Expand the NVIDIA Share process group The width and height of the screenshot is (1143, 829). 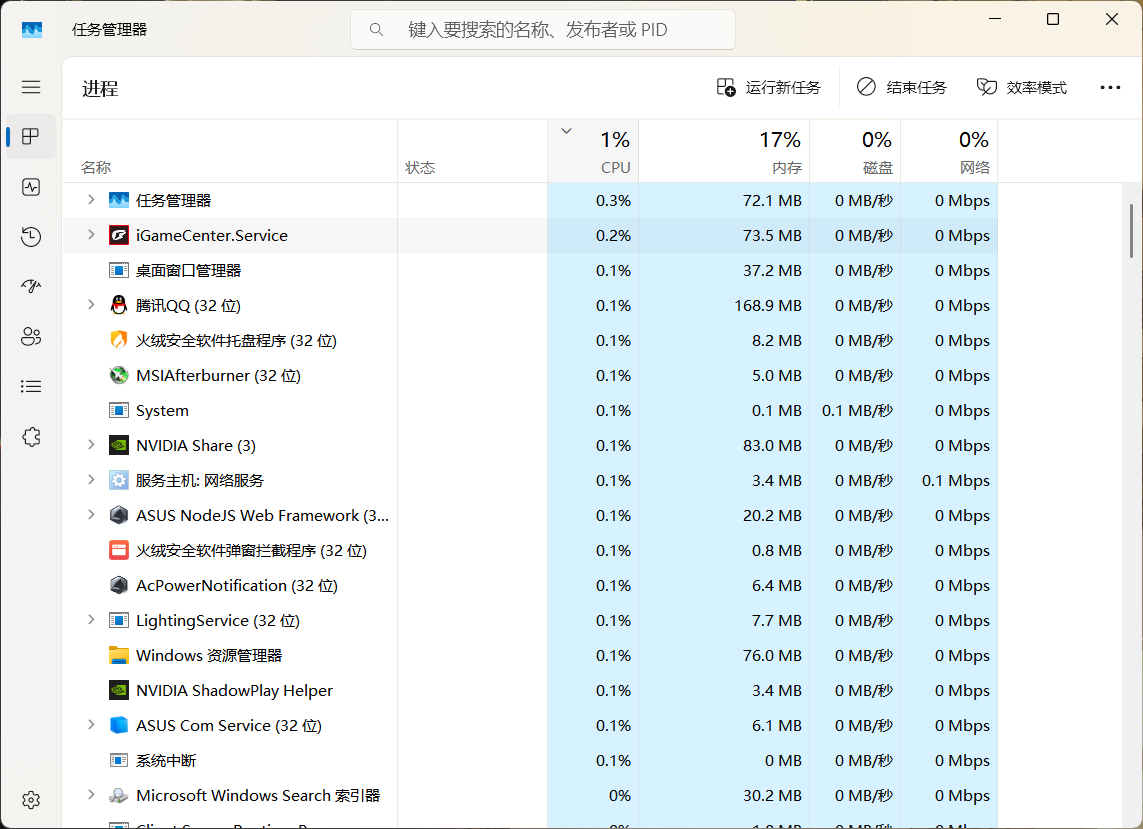(x=91, y=445)
